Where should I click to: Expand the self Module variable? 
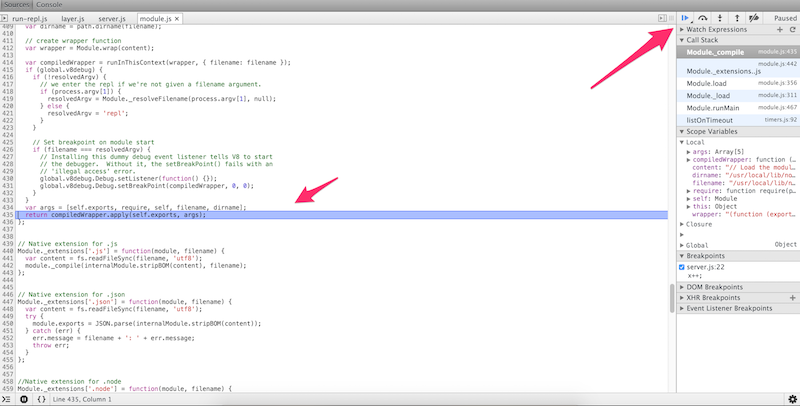tap(689, 199)
